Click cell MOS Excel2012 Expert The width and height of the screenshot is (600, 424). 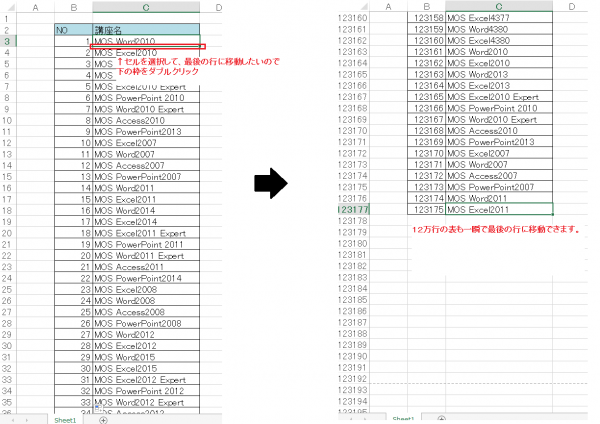pos(146,380)
